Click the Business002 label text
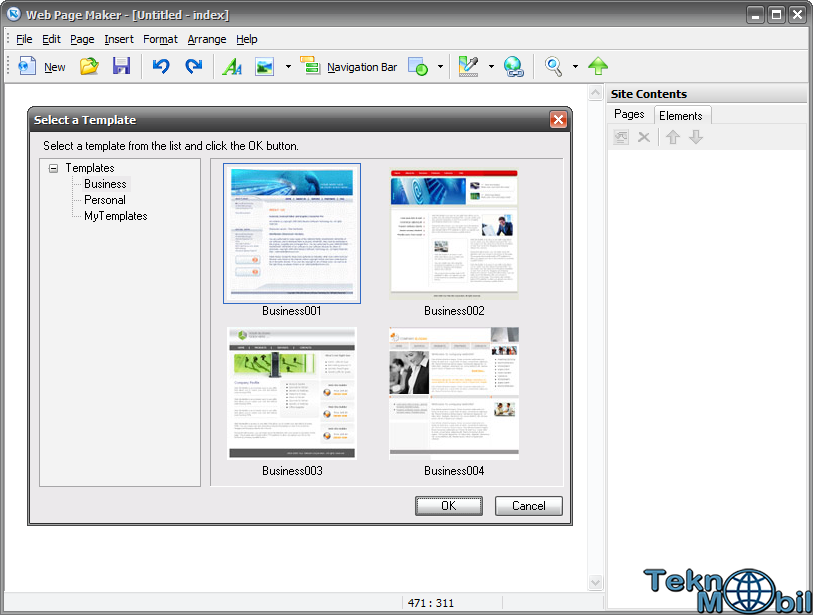The image size is (813, 615). [454, 311]
